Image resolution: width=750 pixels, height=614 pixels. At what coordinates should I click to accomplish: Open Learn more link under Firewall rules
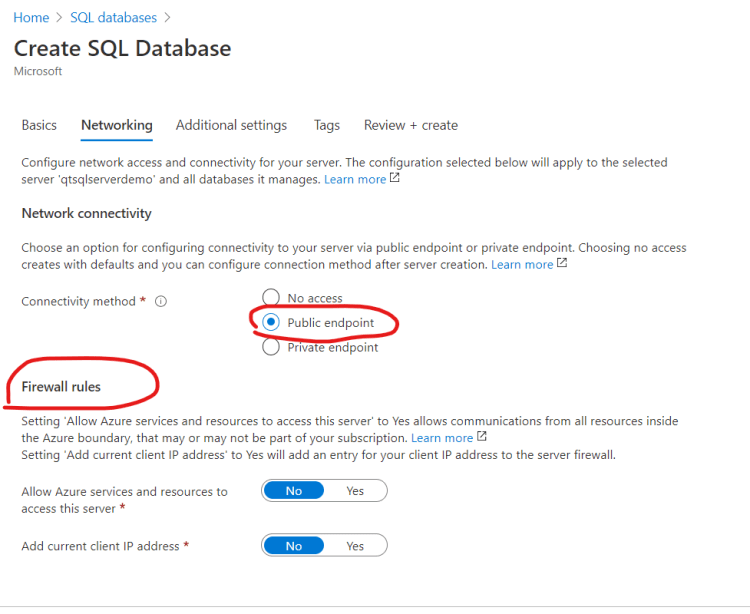442,438
